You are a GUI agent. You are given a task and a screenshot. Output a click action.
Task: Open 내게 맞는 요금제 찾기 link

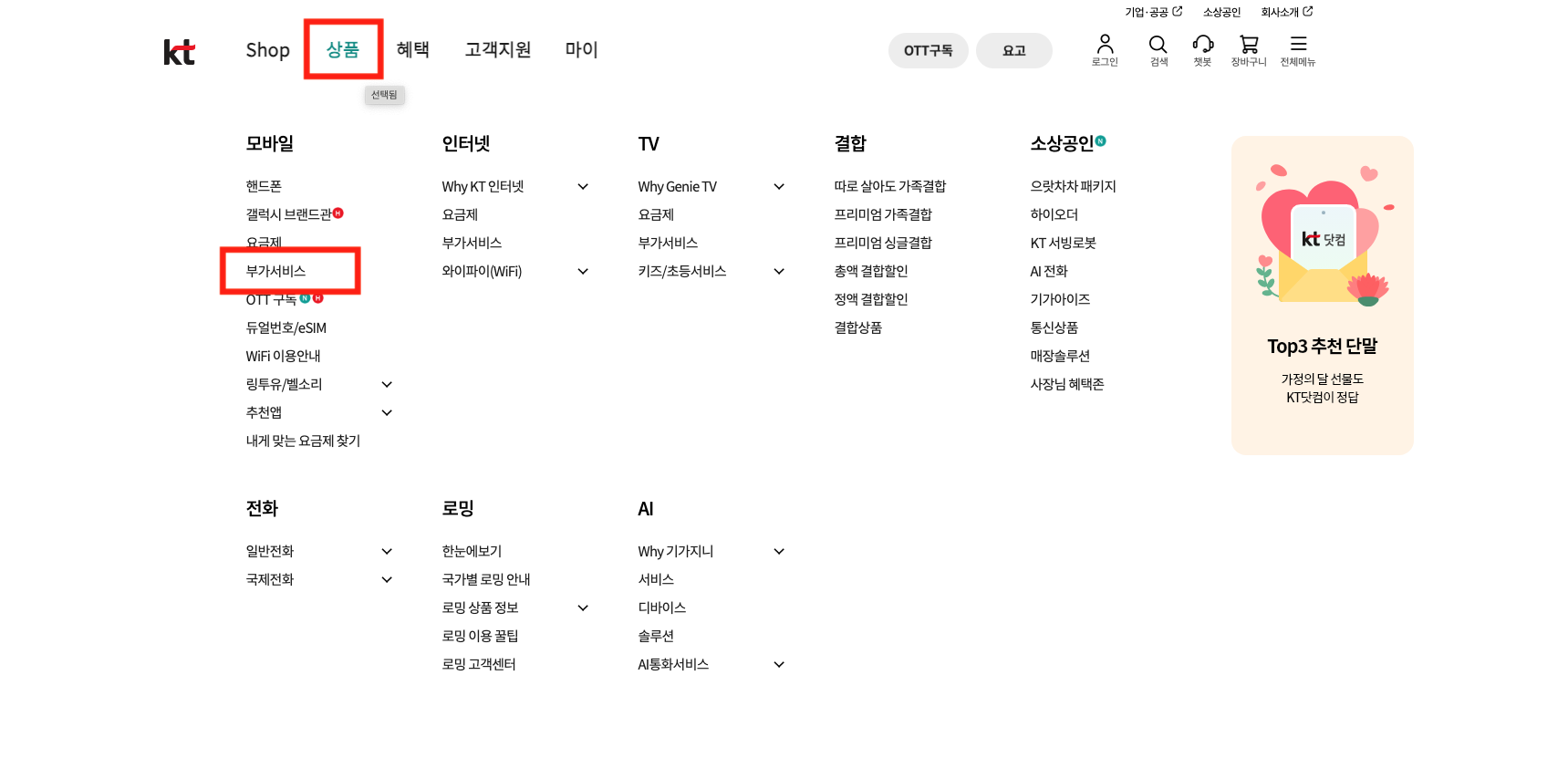(303, 441)
